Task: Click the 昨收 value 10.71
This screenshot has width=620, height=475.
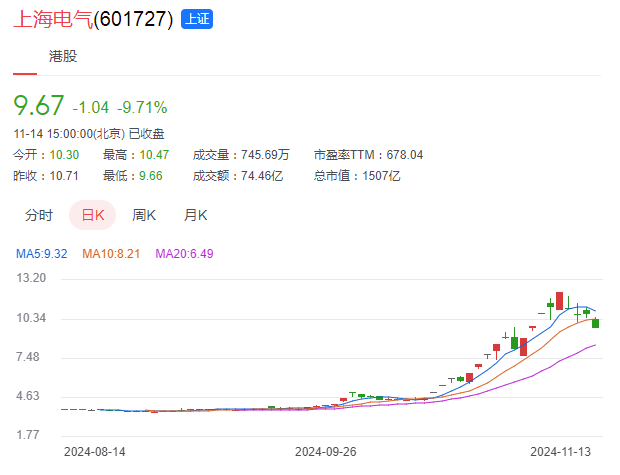Action: click(64, 176)
